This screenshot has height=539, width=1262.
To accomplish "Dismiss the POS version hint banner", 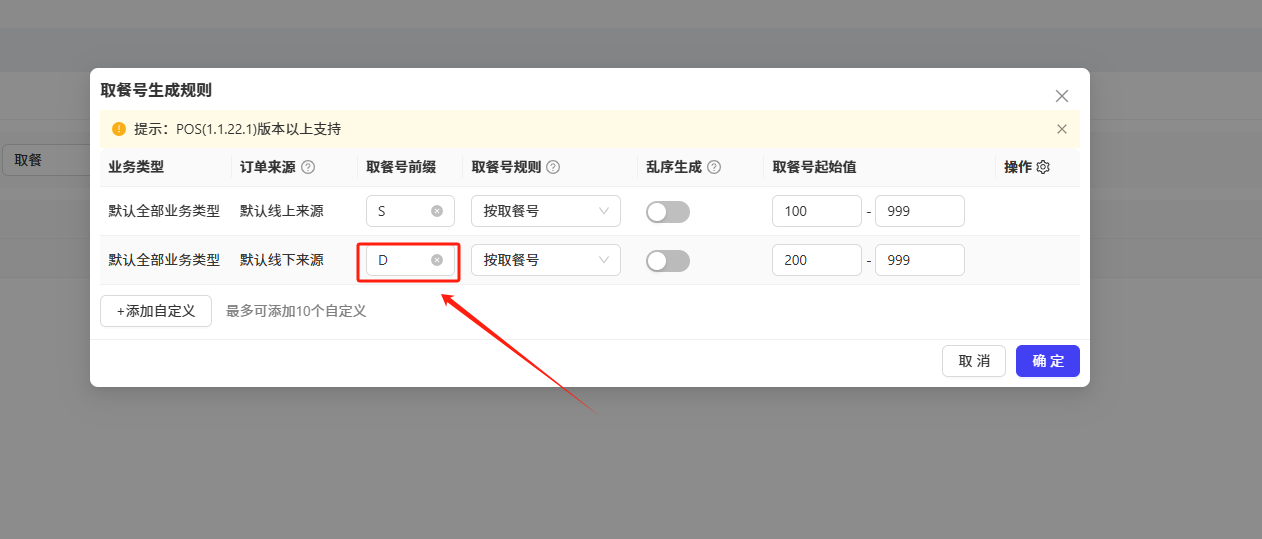I will coord(1062,129).
